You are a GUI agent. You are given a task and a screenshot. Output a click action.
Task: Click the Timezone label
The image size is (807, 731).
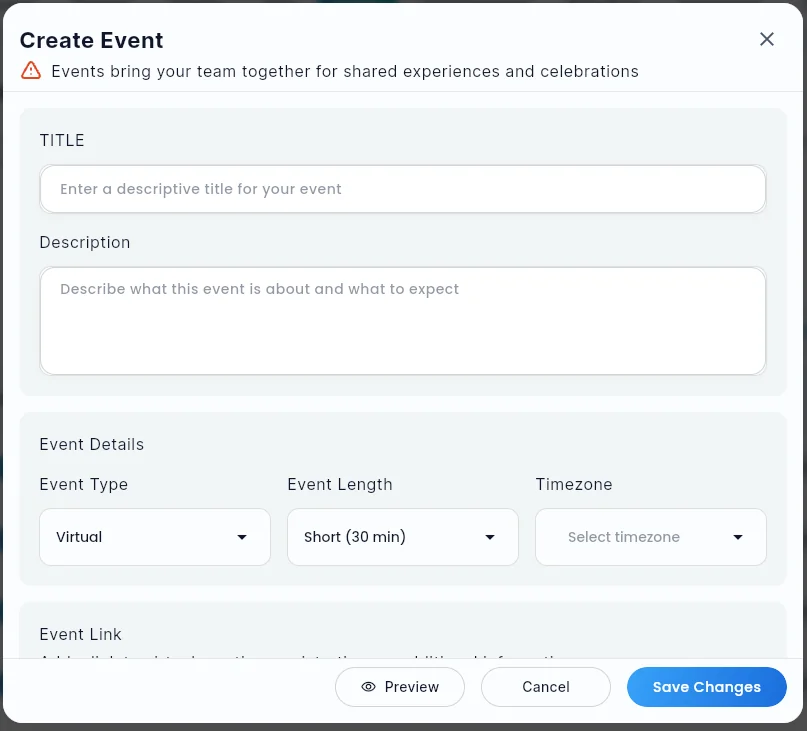[574, 484]
